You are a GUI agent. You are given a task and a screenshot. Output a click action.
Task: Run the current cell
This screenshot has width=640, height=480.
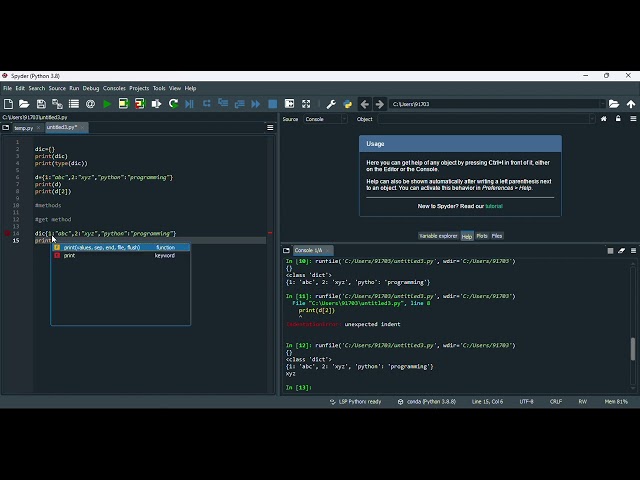tap(123, 104)
